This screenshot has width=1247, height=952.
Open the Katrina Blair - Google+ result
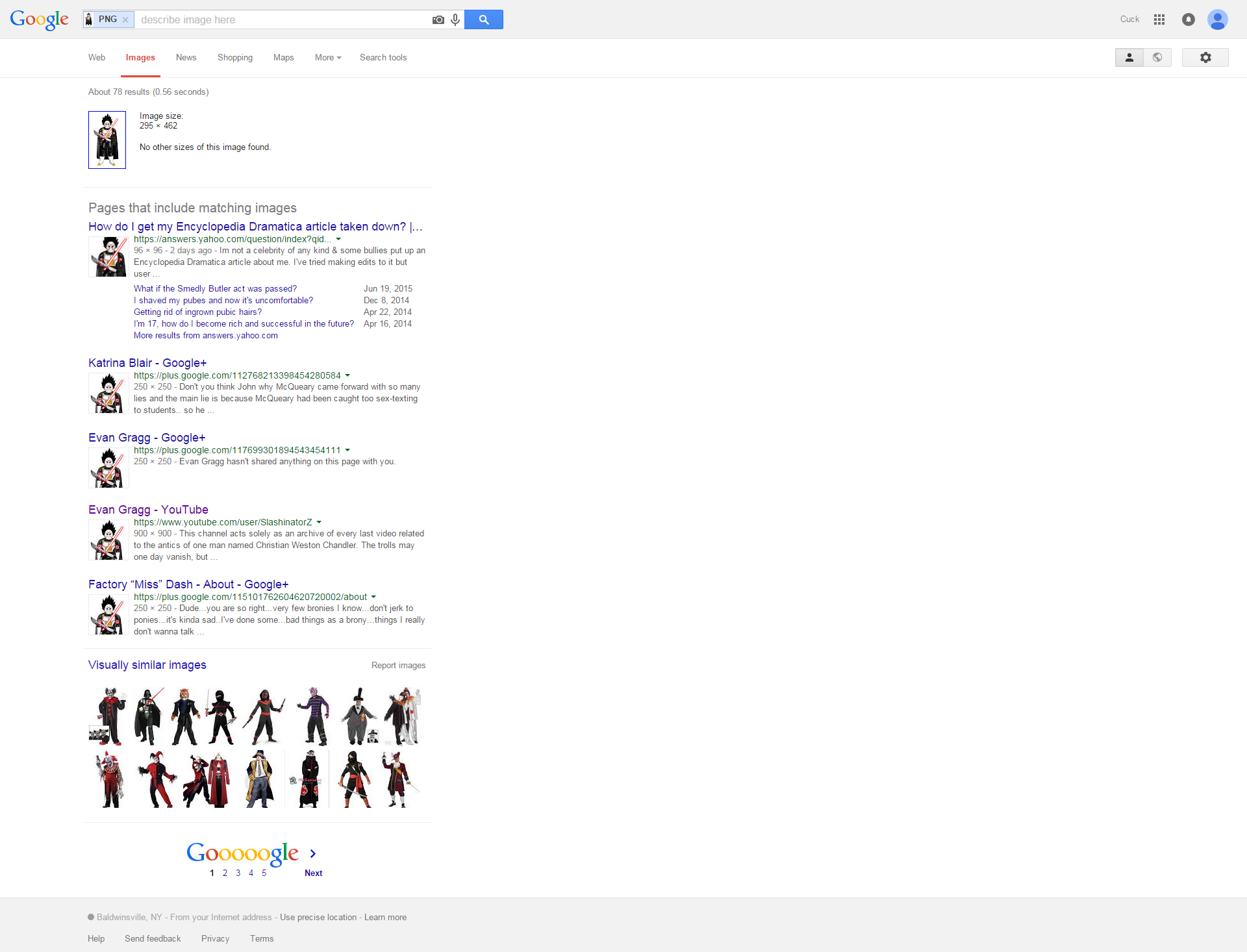tap(147, 363)
